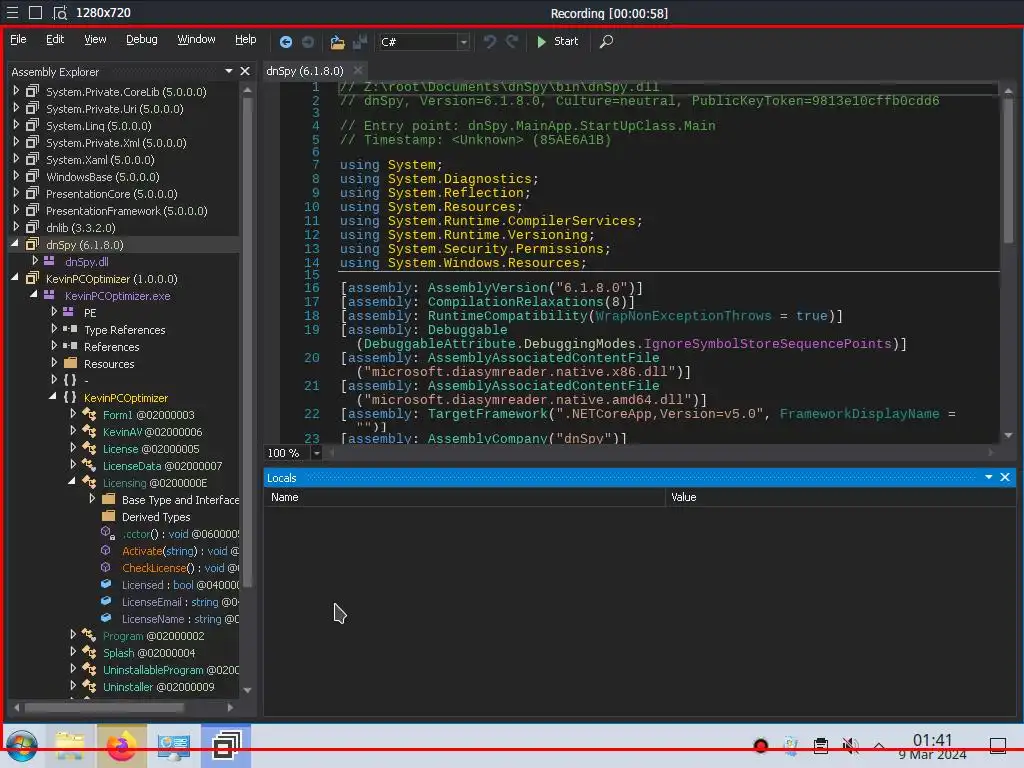This screenshot has height=768, width=1024.
Task: Close the dnSpy (6.1.8.0) tab
Action: click(x=358, y=70)
